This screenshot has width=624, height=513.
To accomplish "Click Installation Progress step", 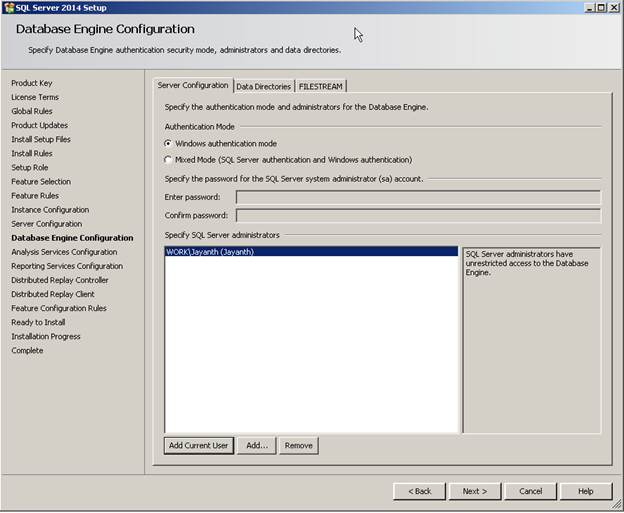I will coord(46,336).
